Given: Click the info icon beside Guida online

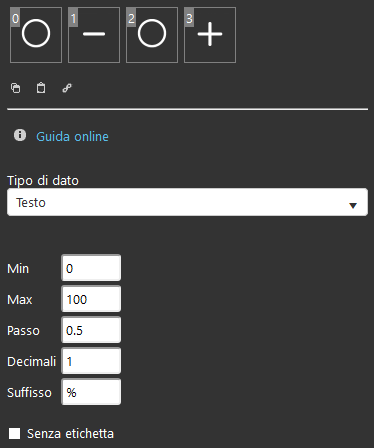Looking at the screenshot, I should 20,135.
